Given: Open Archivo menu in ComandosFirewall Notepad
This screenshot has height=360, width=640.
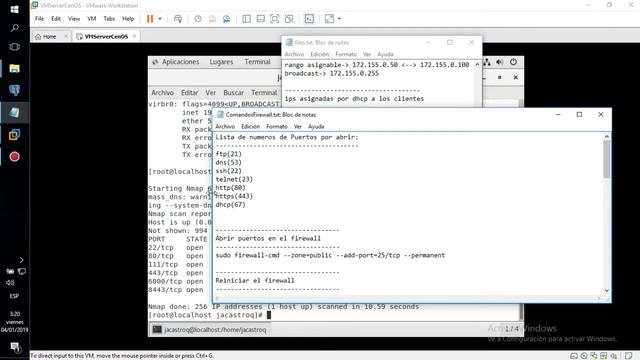Looking at the screenshot, I should point(225,127).
